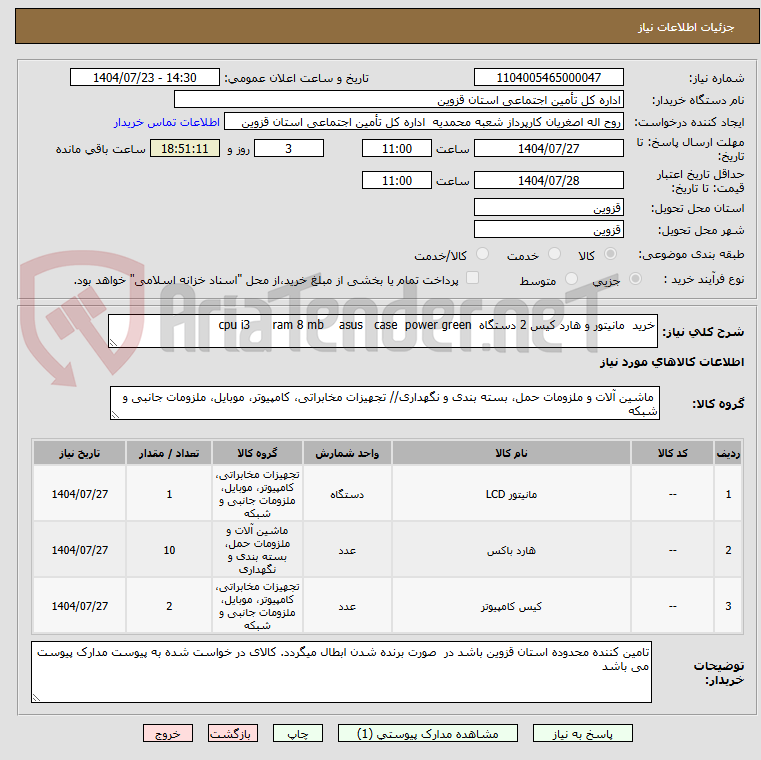This screenshot has height=760, width=761.
Task: Click the اطلاعات کالاهای مورد نیاز heading
Action: click(672, 362)
